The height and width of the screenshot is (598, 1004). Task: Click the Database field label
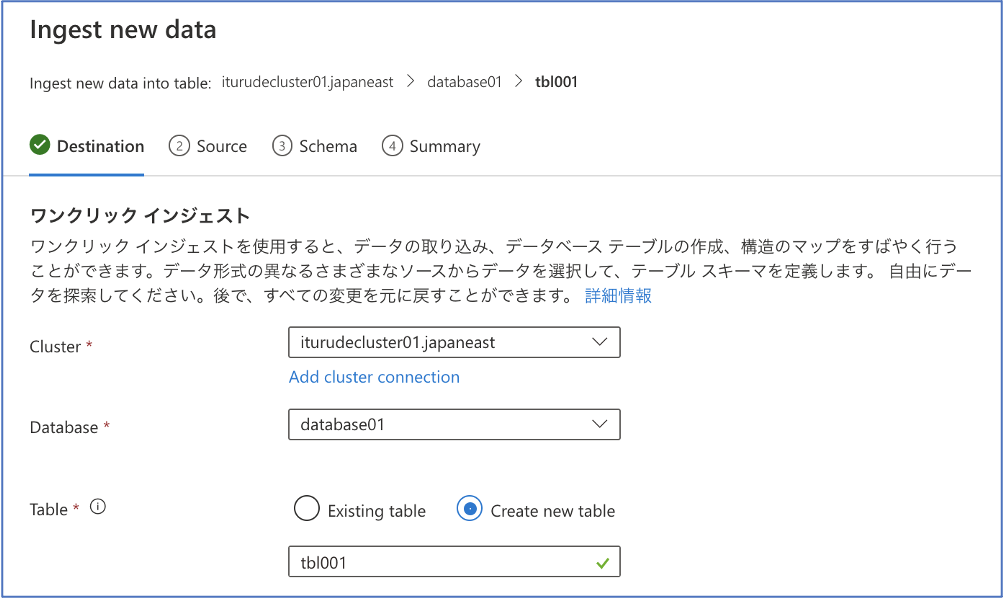tap(64, 428)
